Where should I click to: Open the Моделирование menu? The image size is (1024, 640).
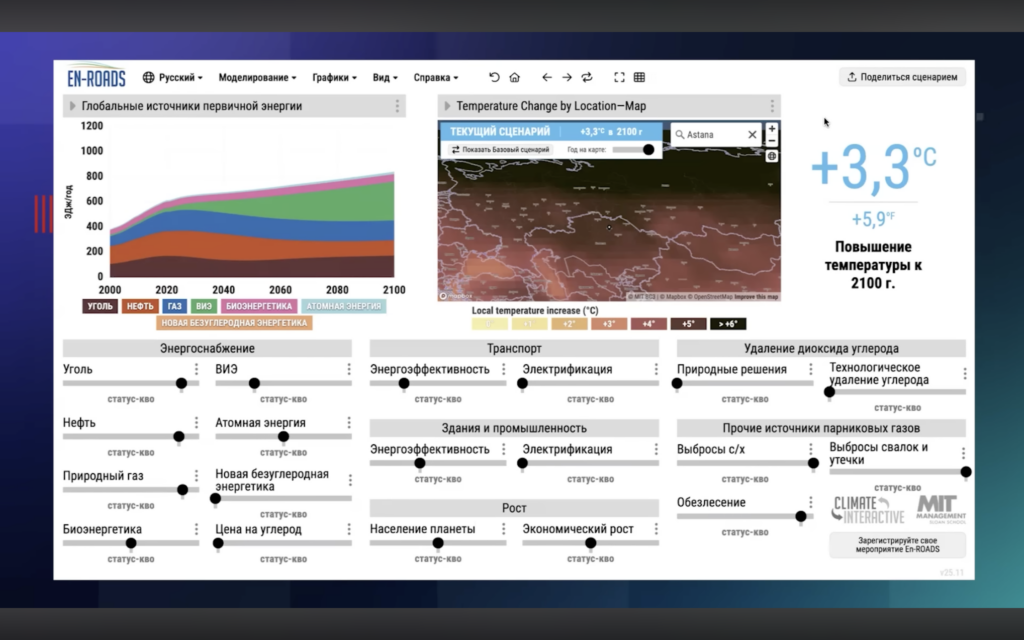257,77
